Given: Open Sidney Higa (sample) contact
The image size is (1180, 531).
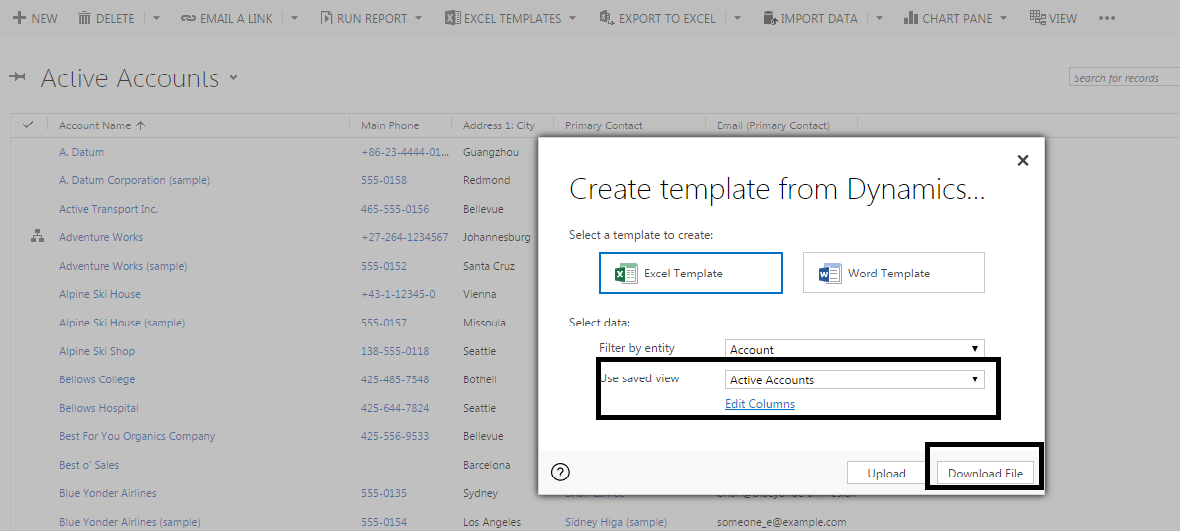Looking at the screenshot, I should 616,522.
